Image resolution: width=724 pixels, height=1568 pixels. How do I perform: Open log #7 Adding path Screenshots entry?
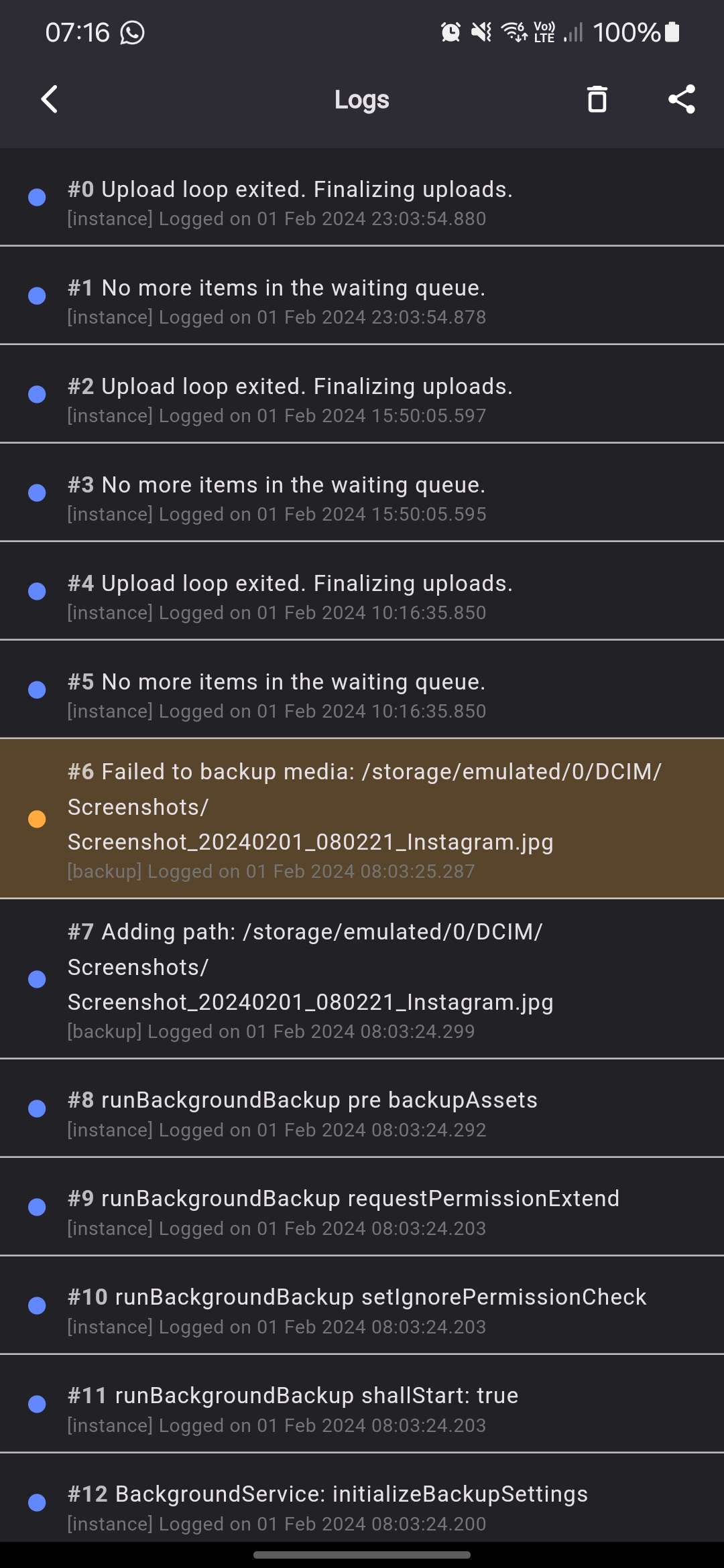tap(362, 979)
